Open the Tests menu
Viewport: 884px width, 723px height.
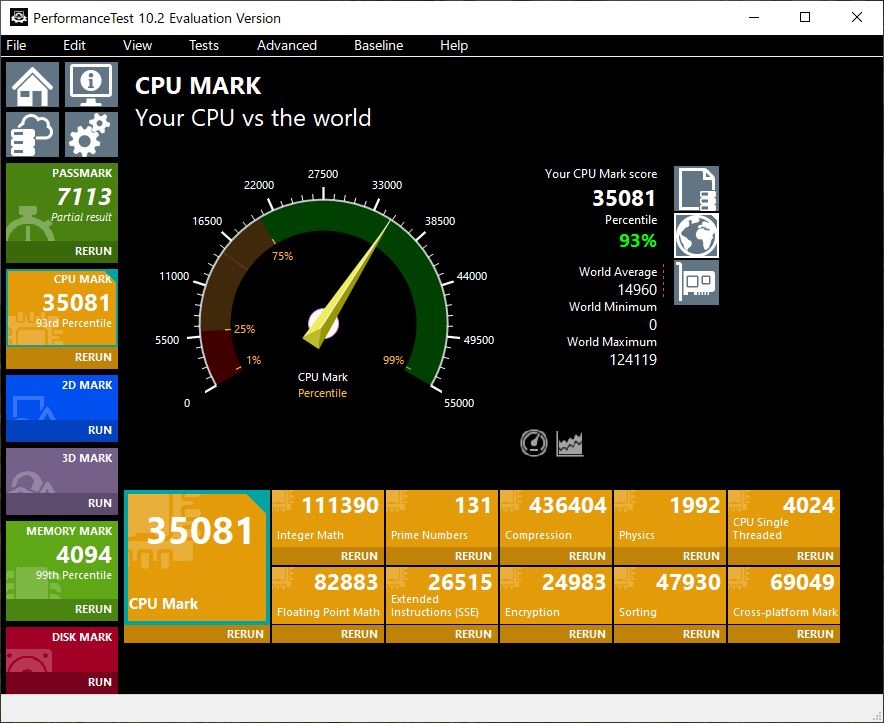click(x=204, y=45)
